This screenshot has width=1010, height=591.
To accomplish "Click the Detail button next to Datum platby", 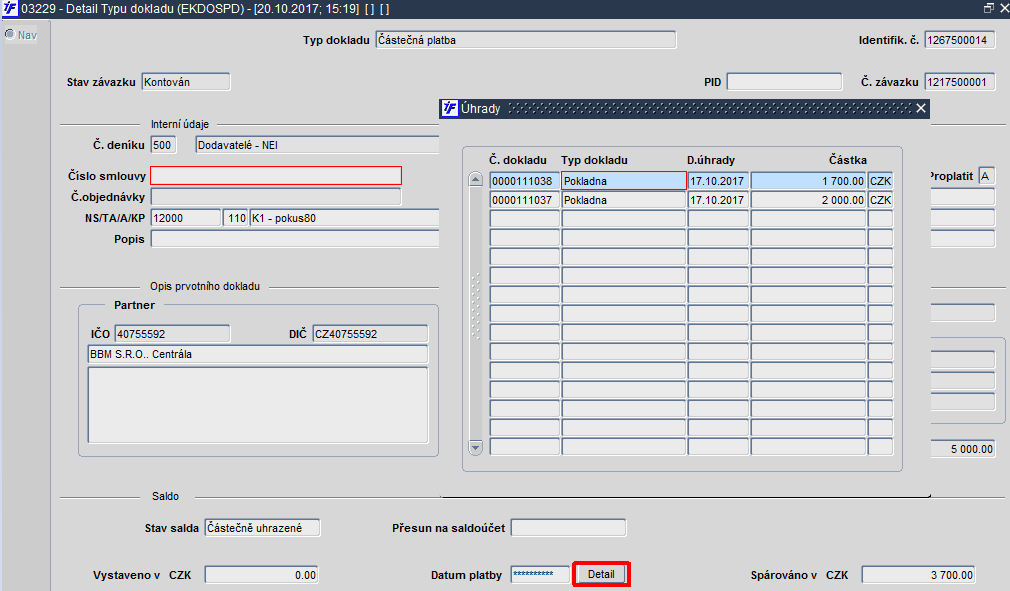I will (601, 574).
